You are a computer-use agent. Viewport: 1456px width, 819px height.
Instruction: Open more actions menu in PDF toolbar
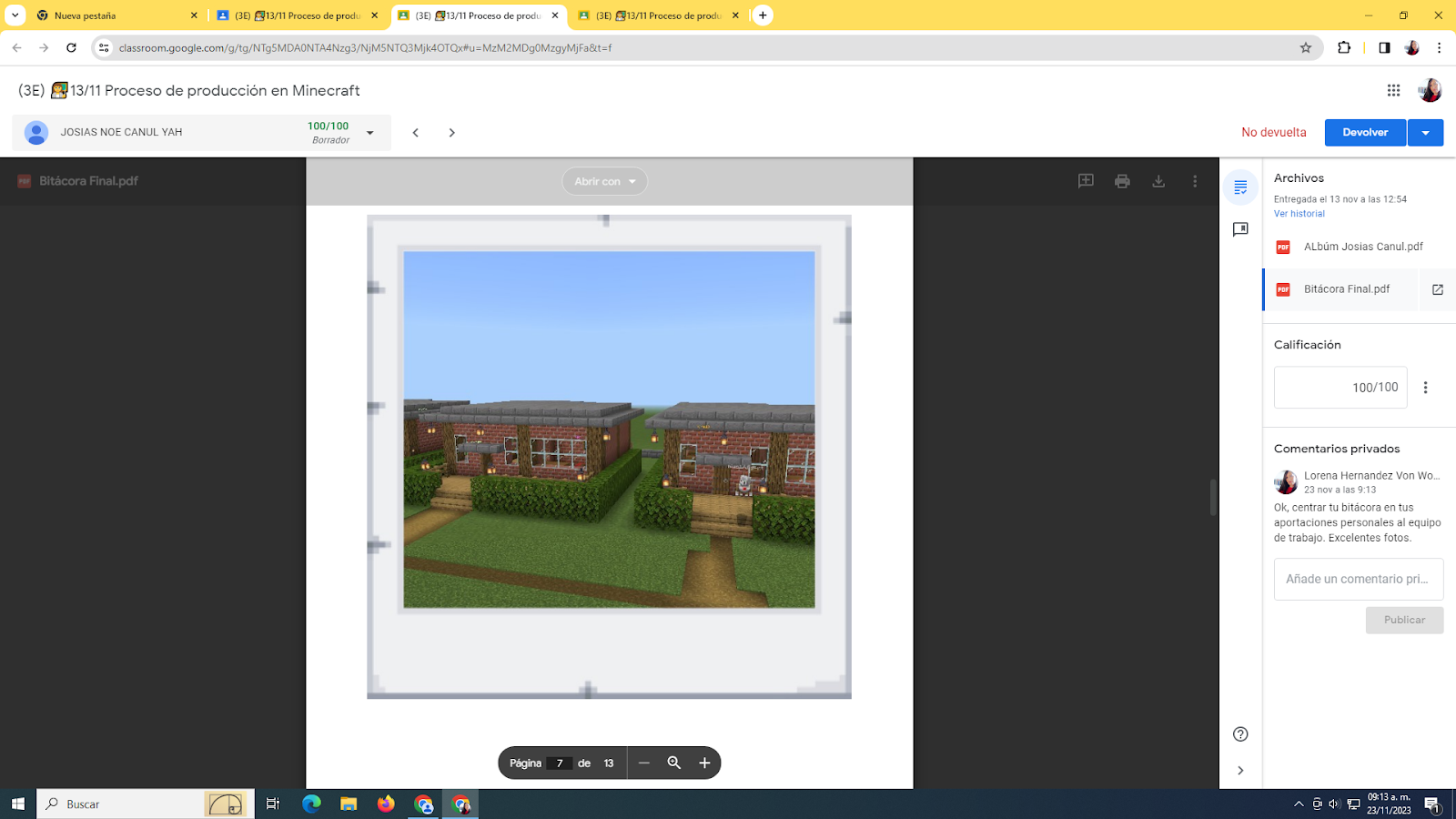pyautogui.click(x=1195, y=181)
